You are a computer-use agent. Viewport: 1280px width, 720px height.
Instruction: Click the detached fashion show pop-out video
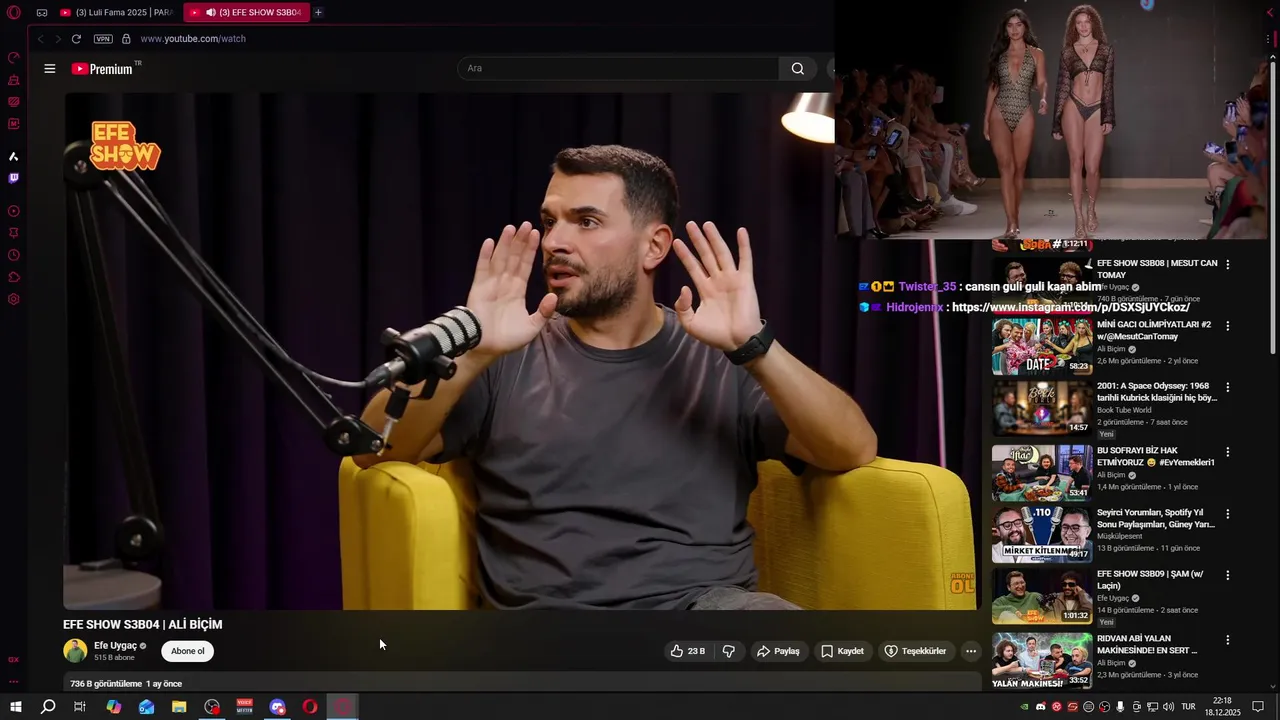(1052, 119)
